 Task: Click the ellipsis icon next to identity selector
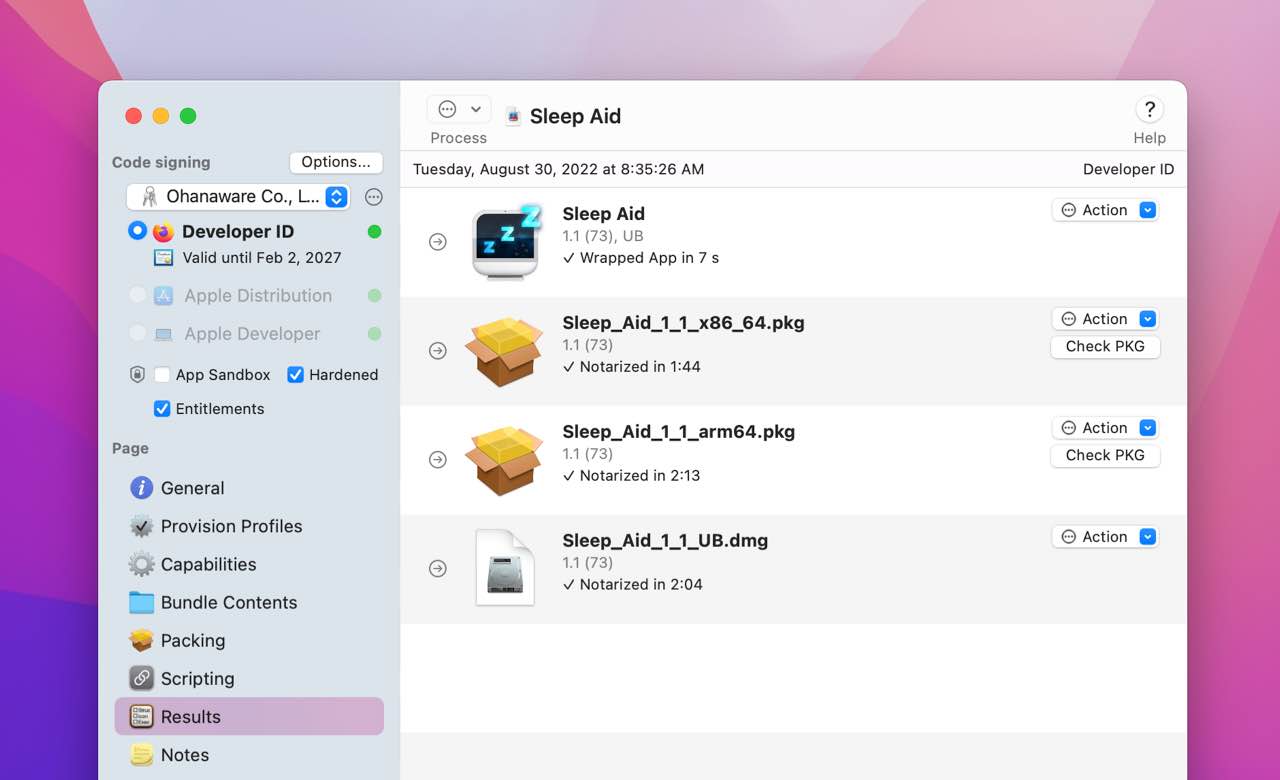[374, 197]
